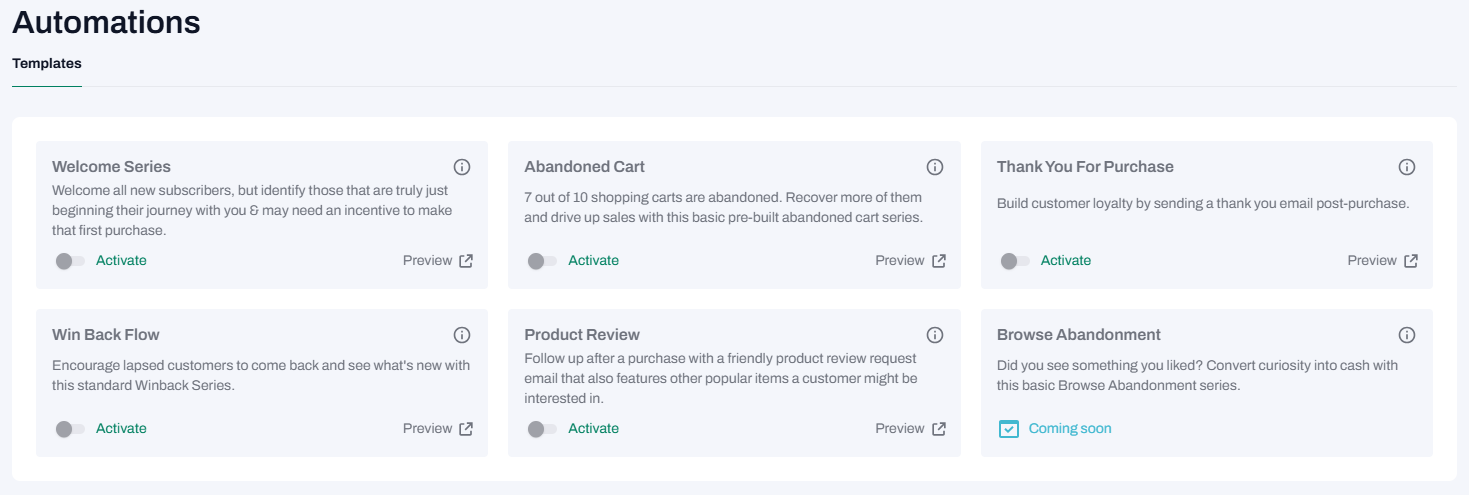
Task: Click the Activate label under Welcome Series
Action: click(121, 261)
